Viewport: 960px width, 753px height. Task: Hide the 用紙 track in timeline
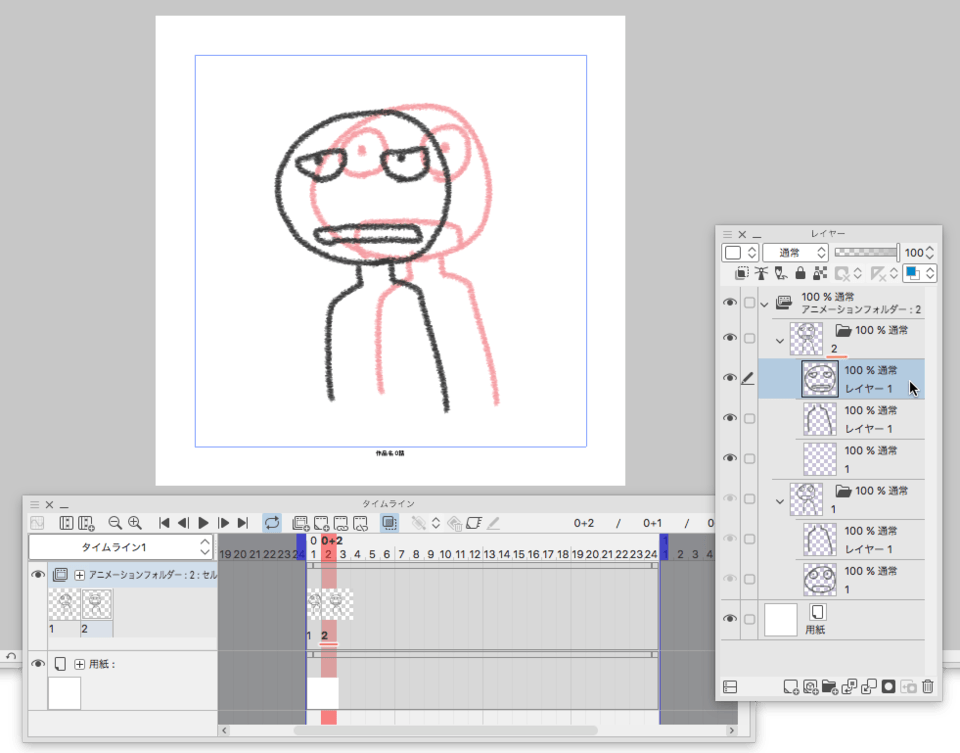pyautogui.click(x=38, y=664)
